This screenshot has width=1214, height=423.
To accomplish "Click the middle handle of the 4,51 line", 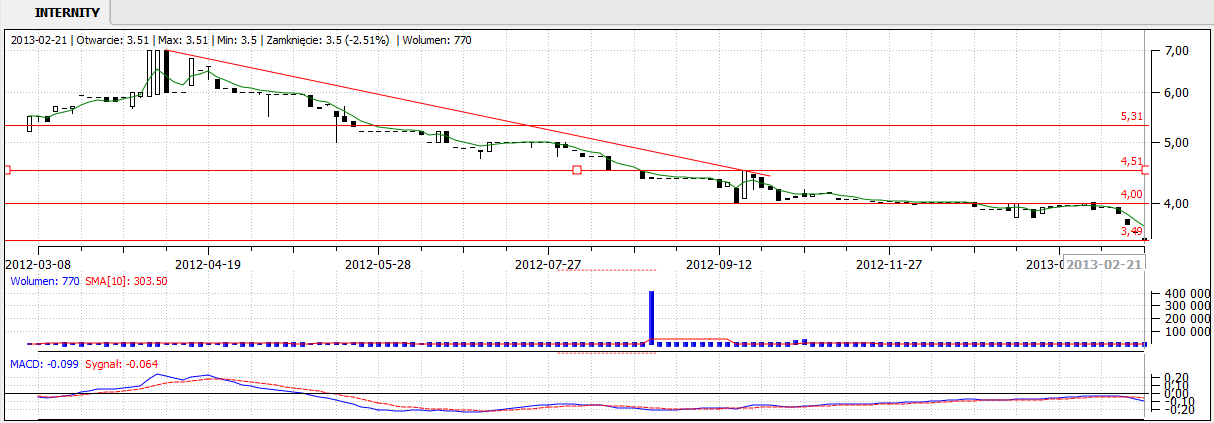I will (577, 171).
